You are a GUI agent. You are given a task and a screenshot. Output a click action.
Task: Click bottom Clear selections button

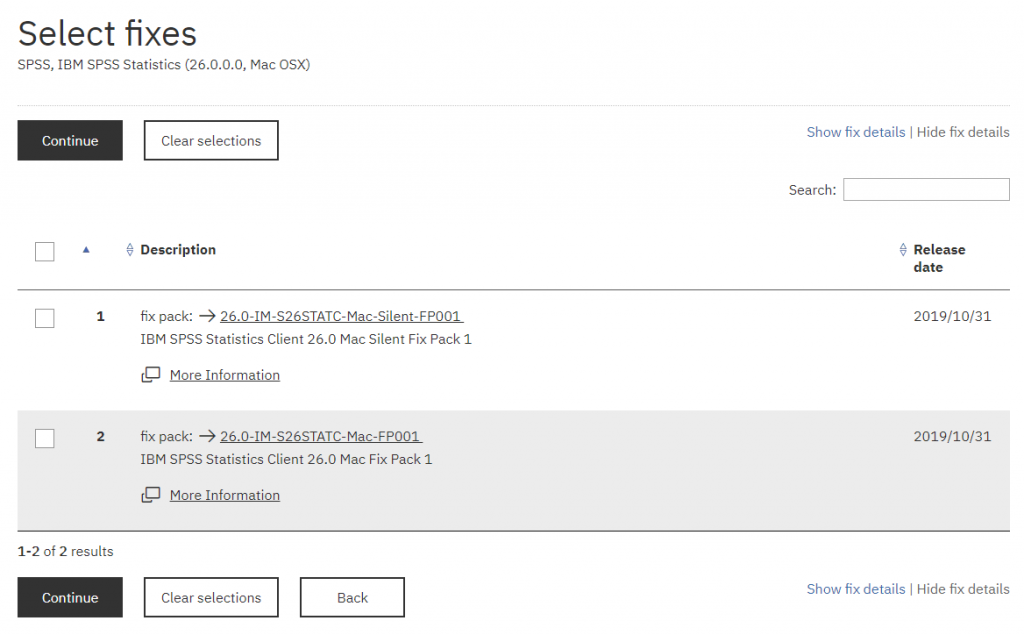[x=211, y=598]
